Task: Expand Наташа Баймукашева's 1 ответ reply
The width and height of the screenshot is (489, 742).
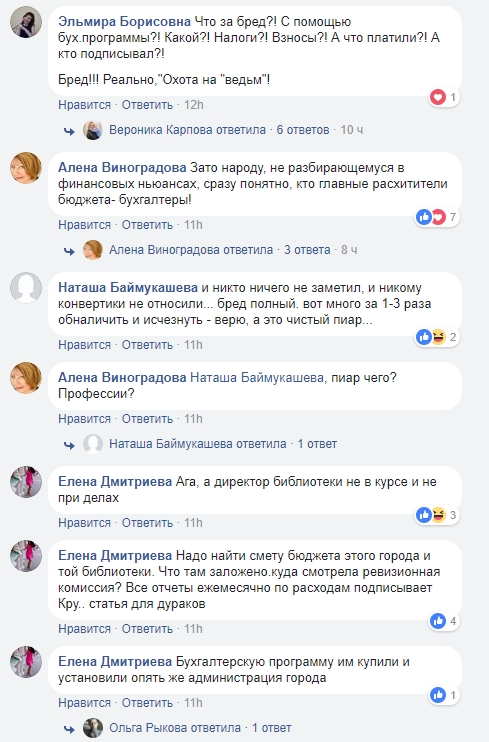Action: [317, 444]
